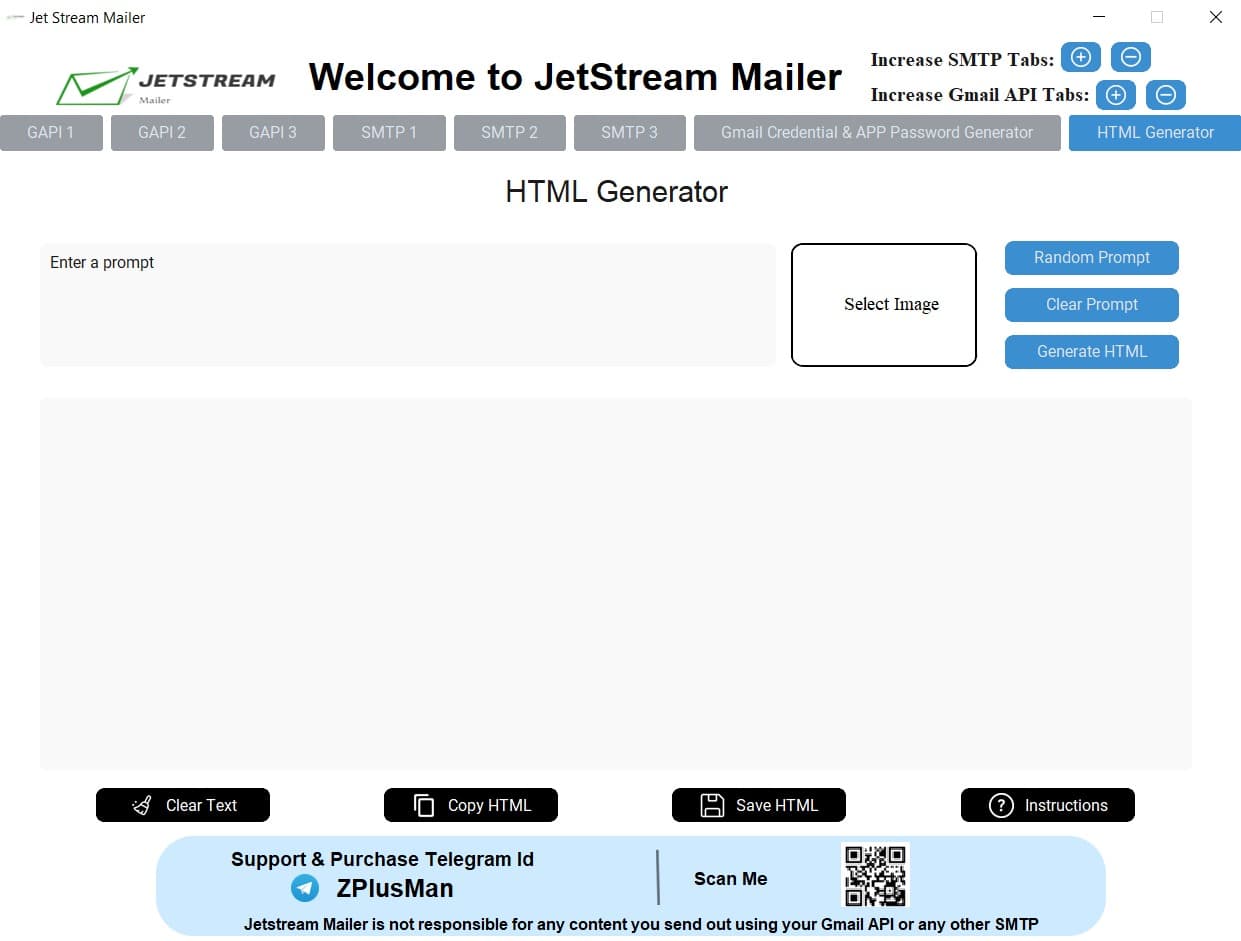
Task: Select the HTML Generator tab
Action: pos(1155,133)
